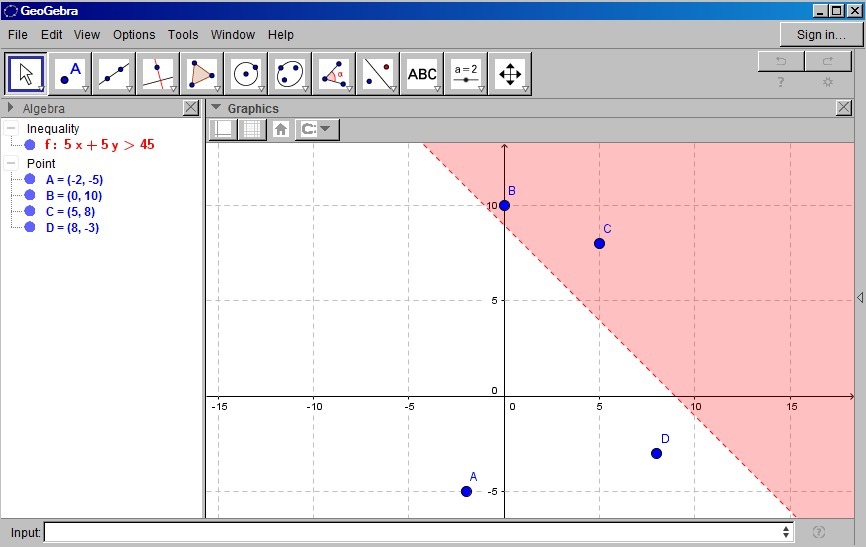The image size is (866, 547).
Task: Click the Input help icon
Action: click(819, 532)
